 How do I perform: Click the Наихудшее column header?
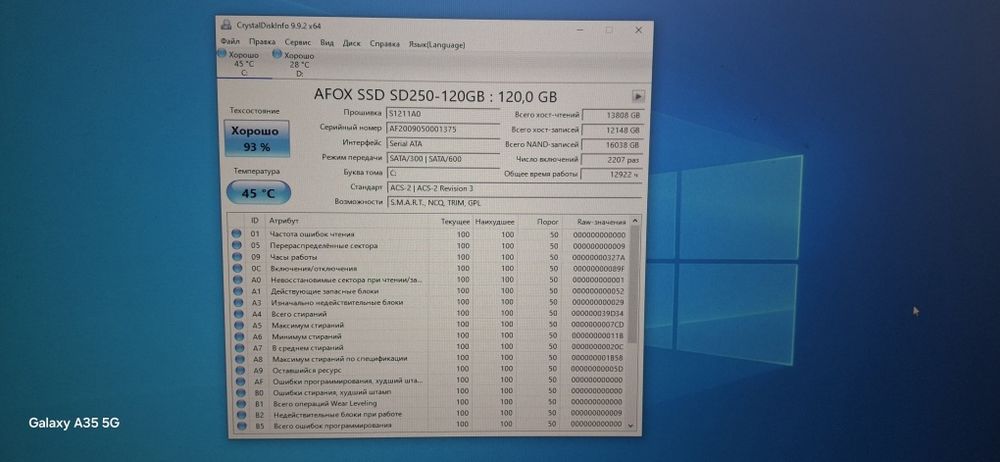[x=495, y=221]
